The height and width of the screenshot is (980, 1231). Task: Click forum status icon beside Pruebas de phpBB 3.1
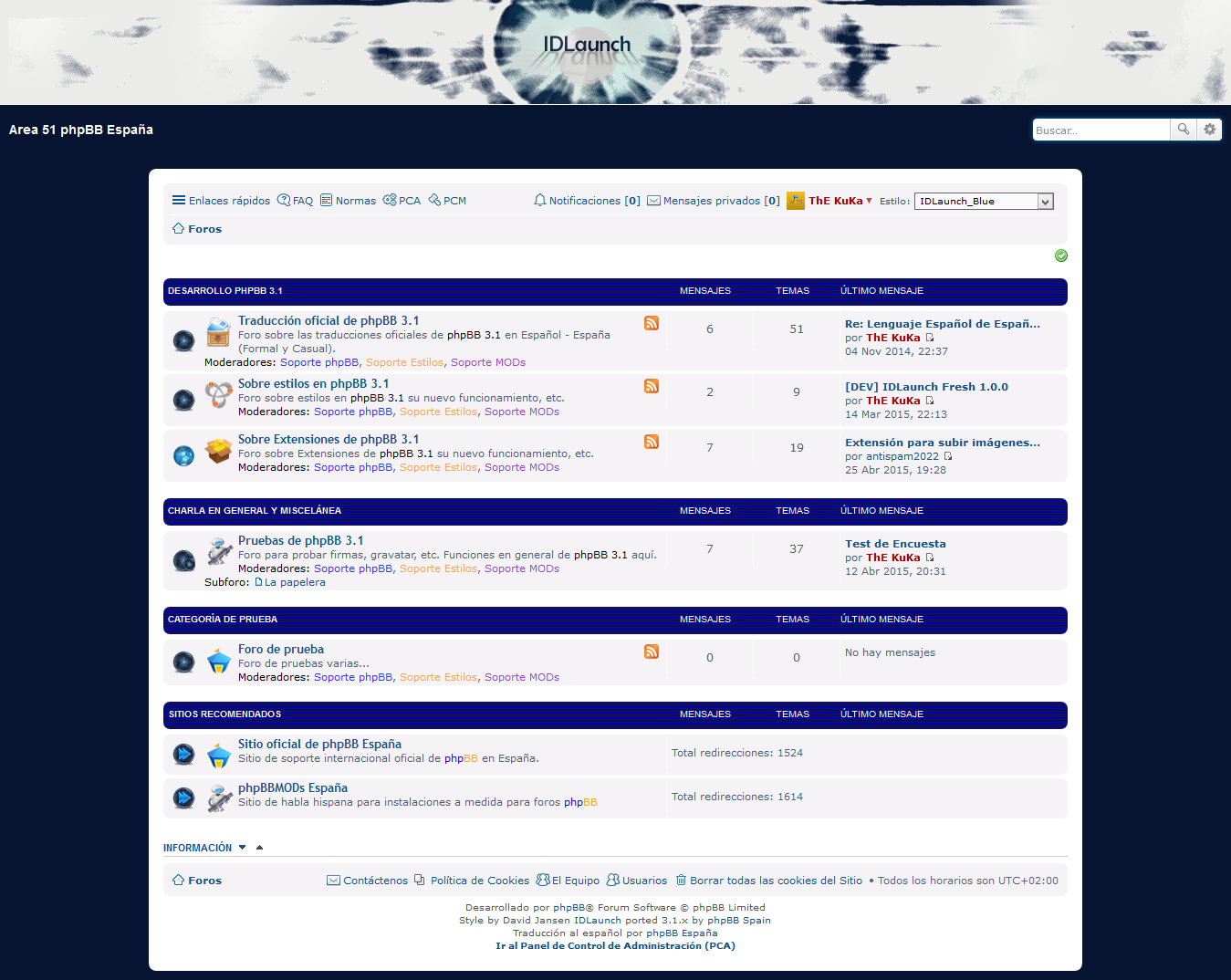[183, 560]
